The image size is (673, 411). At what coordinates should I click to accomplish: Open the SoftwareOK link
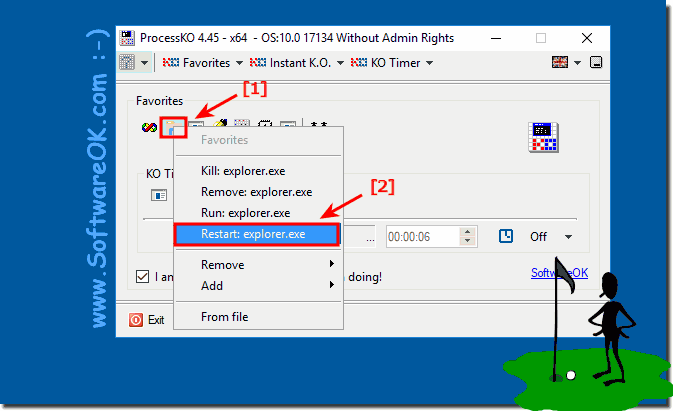(559, 273)
